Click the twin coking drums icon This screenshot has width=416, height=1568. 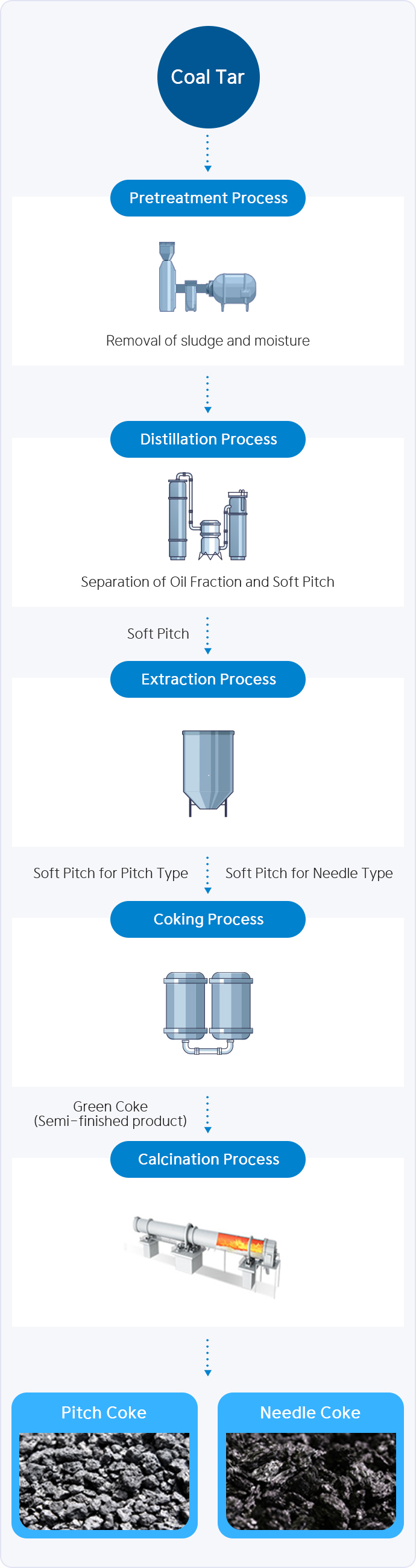point(208,1012)
